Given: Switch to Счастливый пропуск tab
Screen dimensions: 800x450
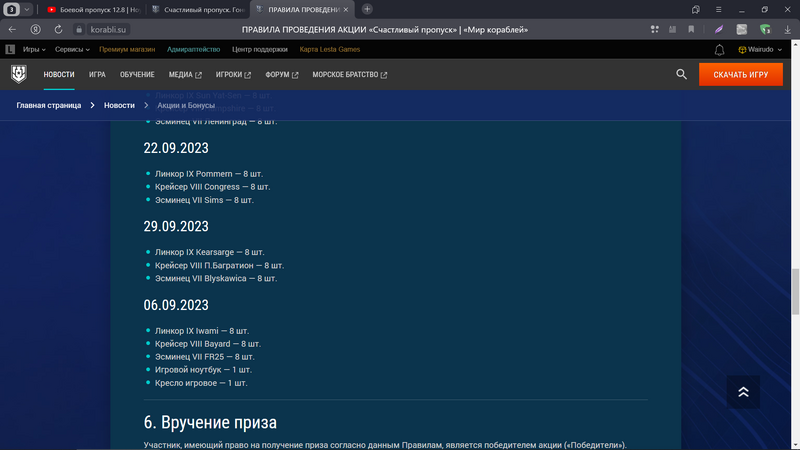Looking at the screenshot, I should point(198,10).
